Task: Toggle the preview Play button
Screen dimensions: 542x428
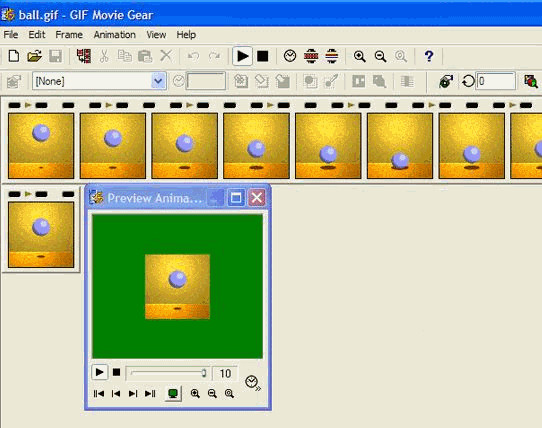Action: (x=100, y=372)
